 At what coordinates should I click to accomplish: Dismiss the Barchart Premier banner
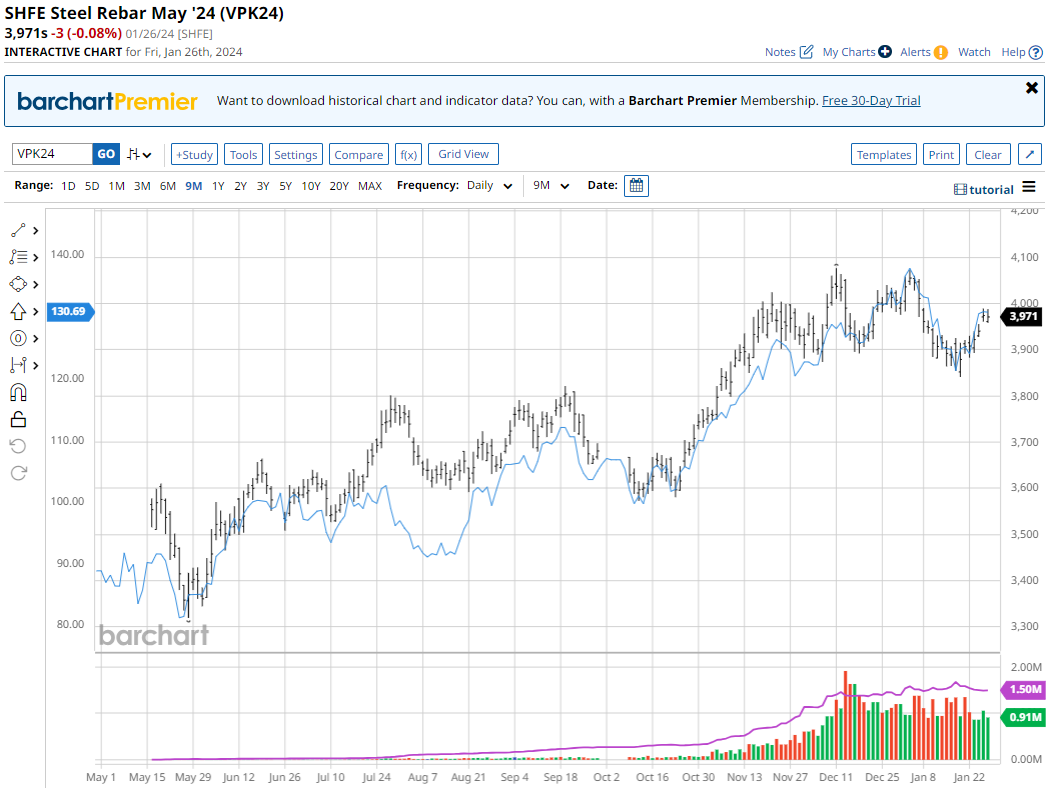1032,88
